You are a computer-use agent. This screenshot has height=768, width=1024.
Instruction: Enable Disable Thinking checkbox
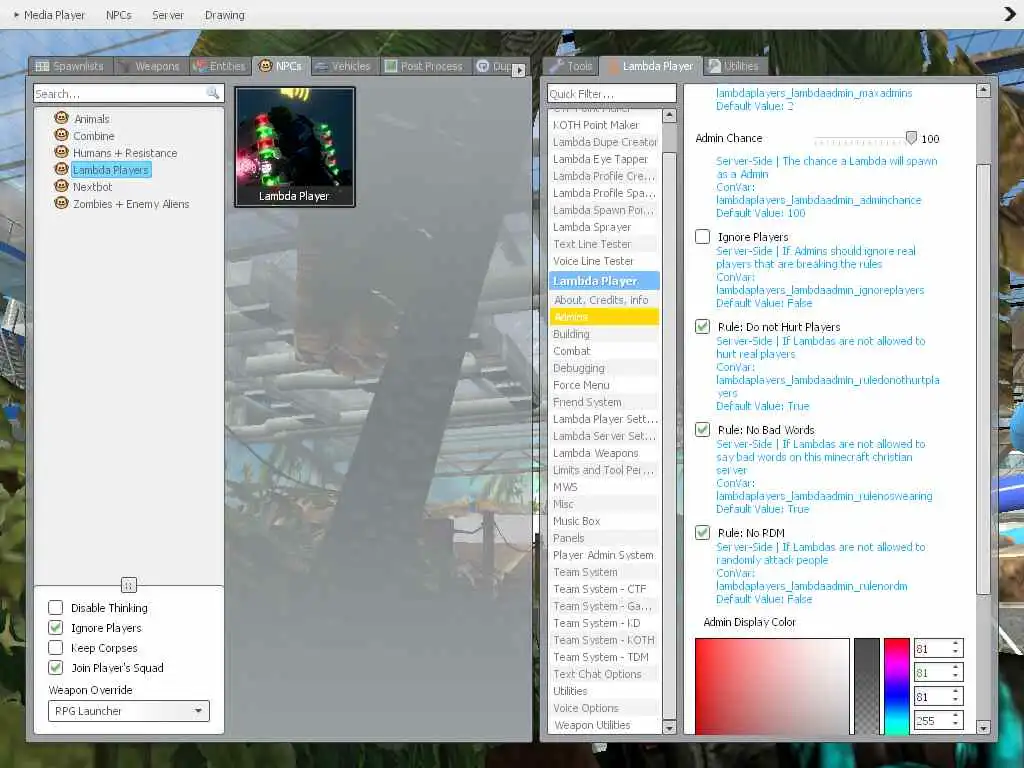[x=56, y=607]
